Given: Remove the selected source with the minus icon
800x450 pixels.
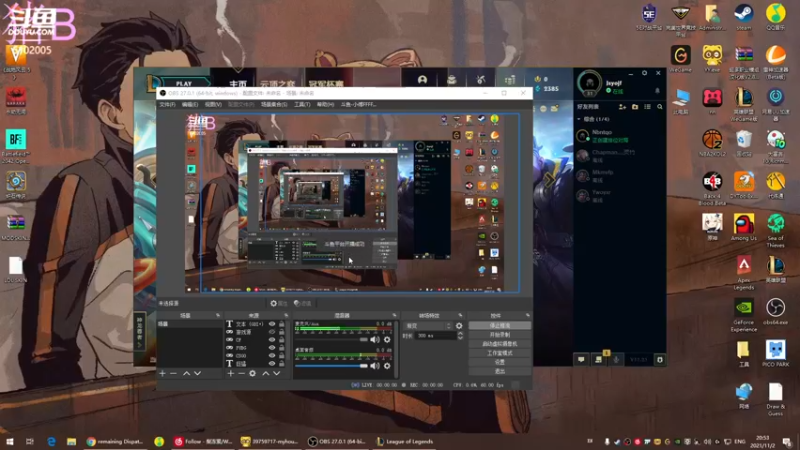Looking at the screenshot, I should pyautogui.click(x=241, y=373).
